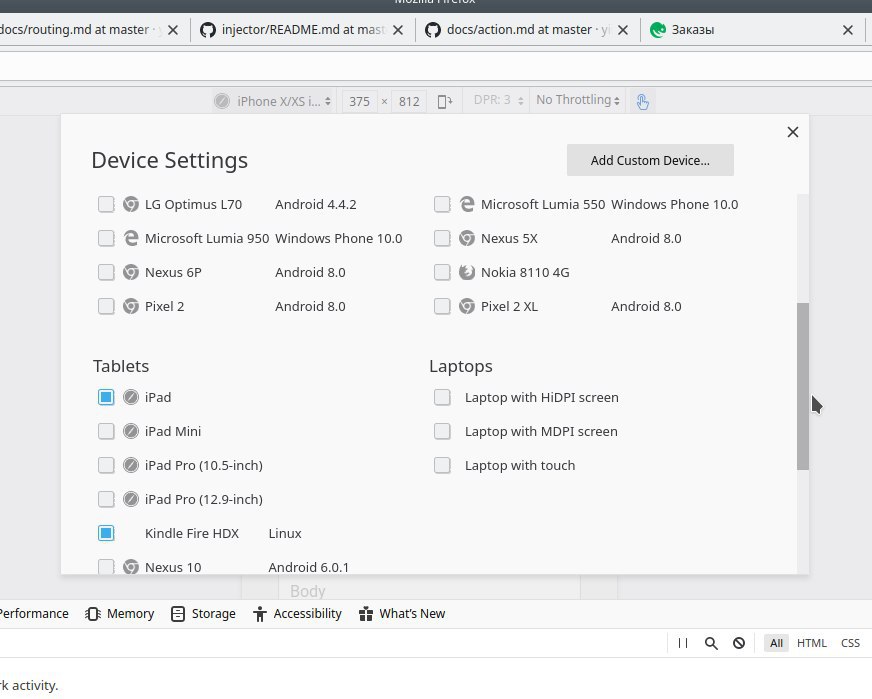Switch to injector/README.md browser tab
872x699 pixels.
[x=303, y=29]
